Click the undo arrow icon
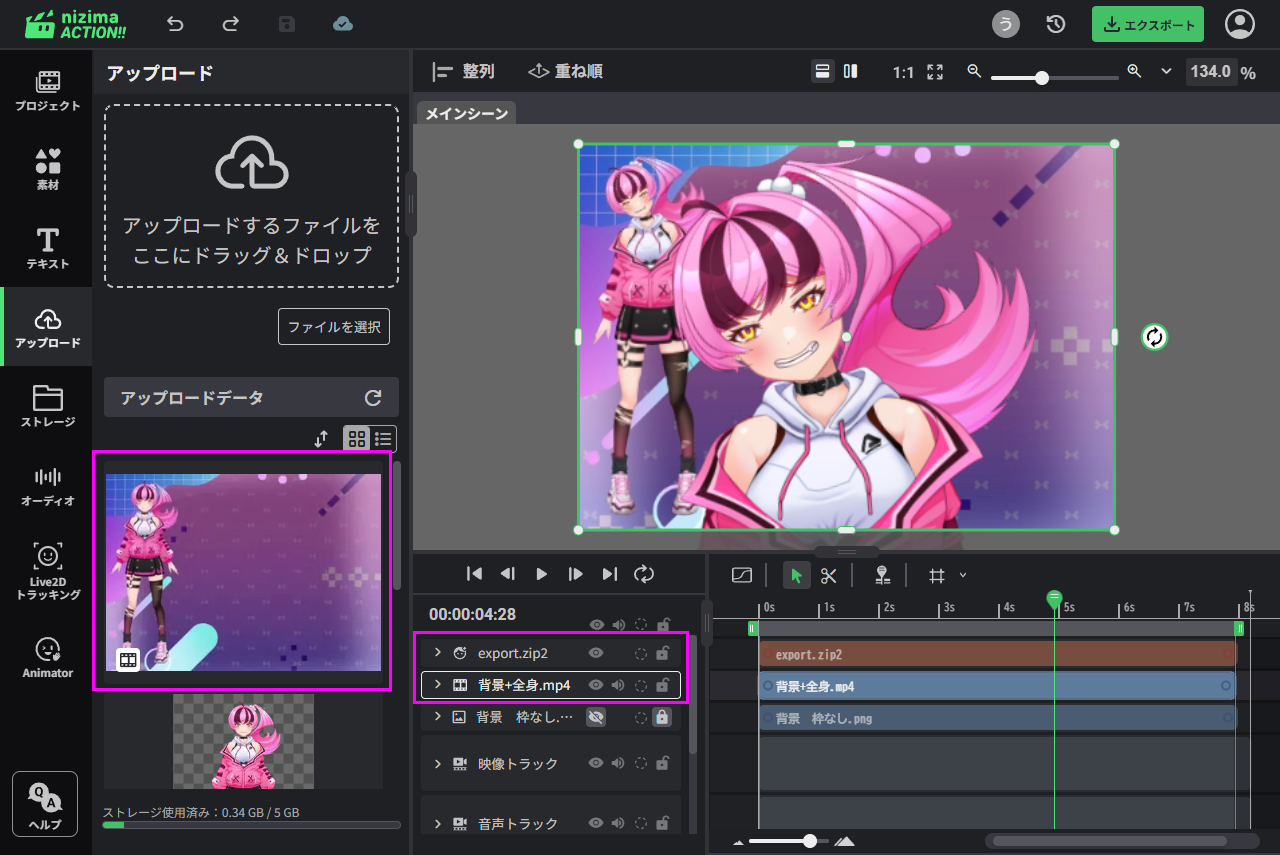1280x855 pixels. pos(175,24)
